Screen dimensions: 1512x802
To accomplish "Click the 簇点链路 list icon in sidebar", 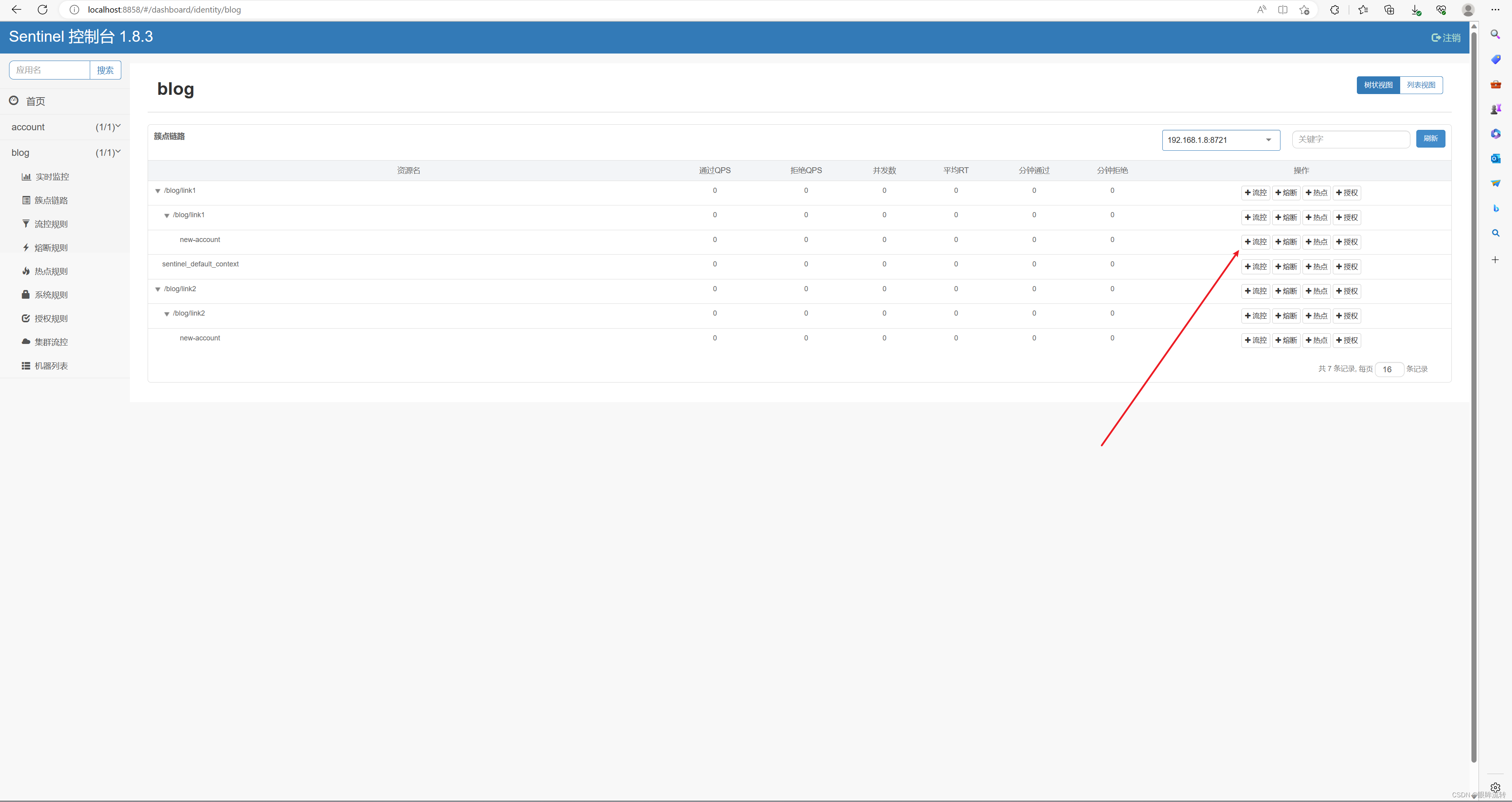I will point(26,200).
